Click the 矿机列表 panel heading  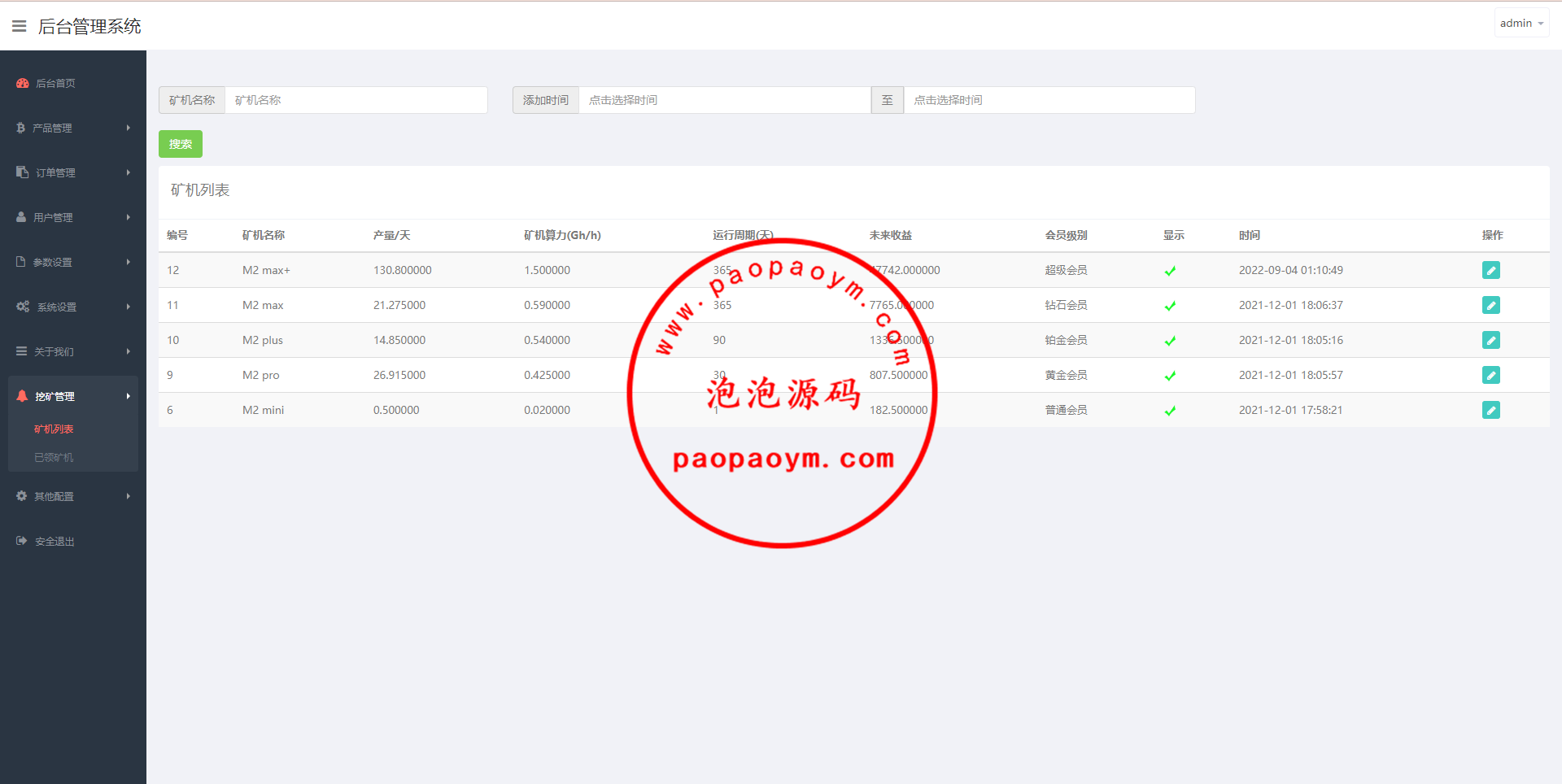click(x=200, y=190)
